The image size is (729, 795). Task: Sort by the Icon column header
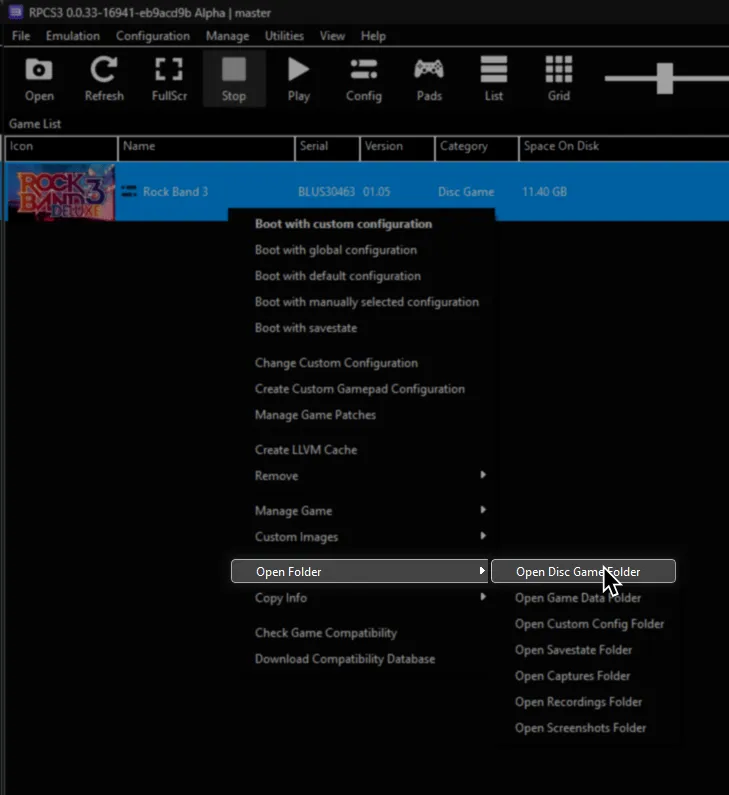pyautogui.click(x=61, y=148)
